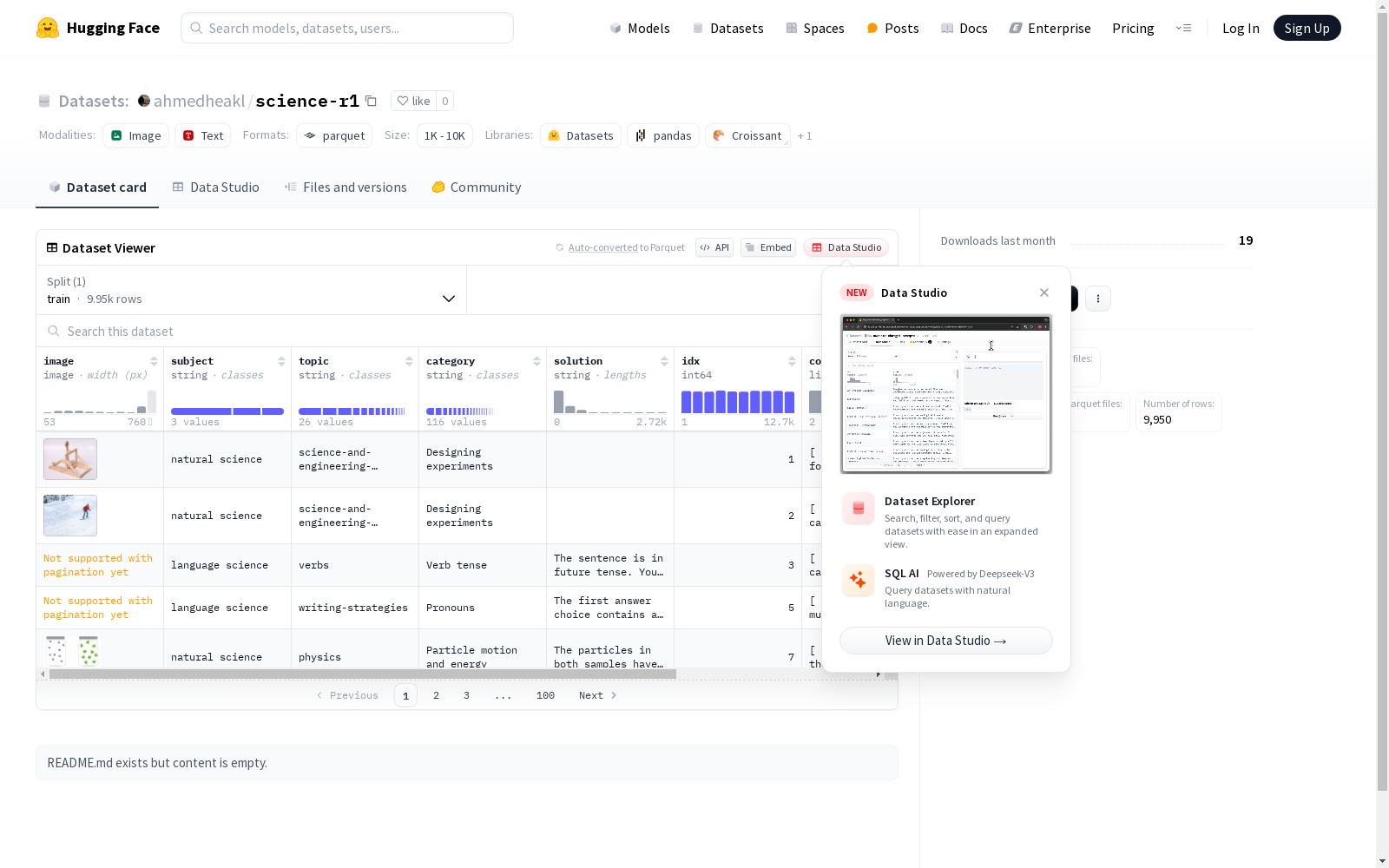Like the science-r1 dataset
This screenshot has height=868, width=1389.
[x=413, y=101]
